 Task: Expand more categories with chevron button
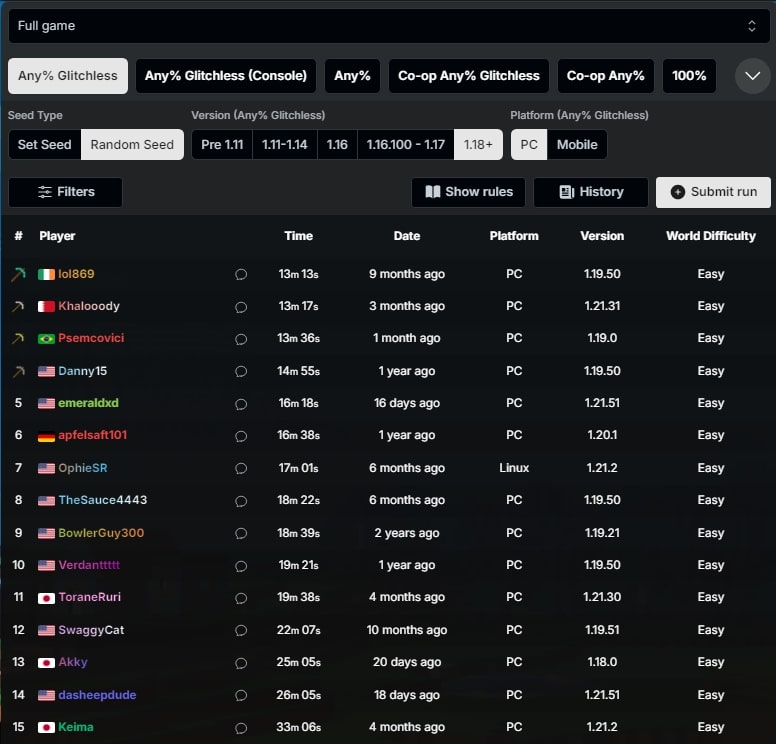pos(753,76)
